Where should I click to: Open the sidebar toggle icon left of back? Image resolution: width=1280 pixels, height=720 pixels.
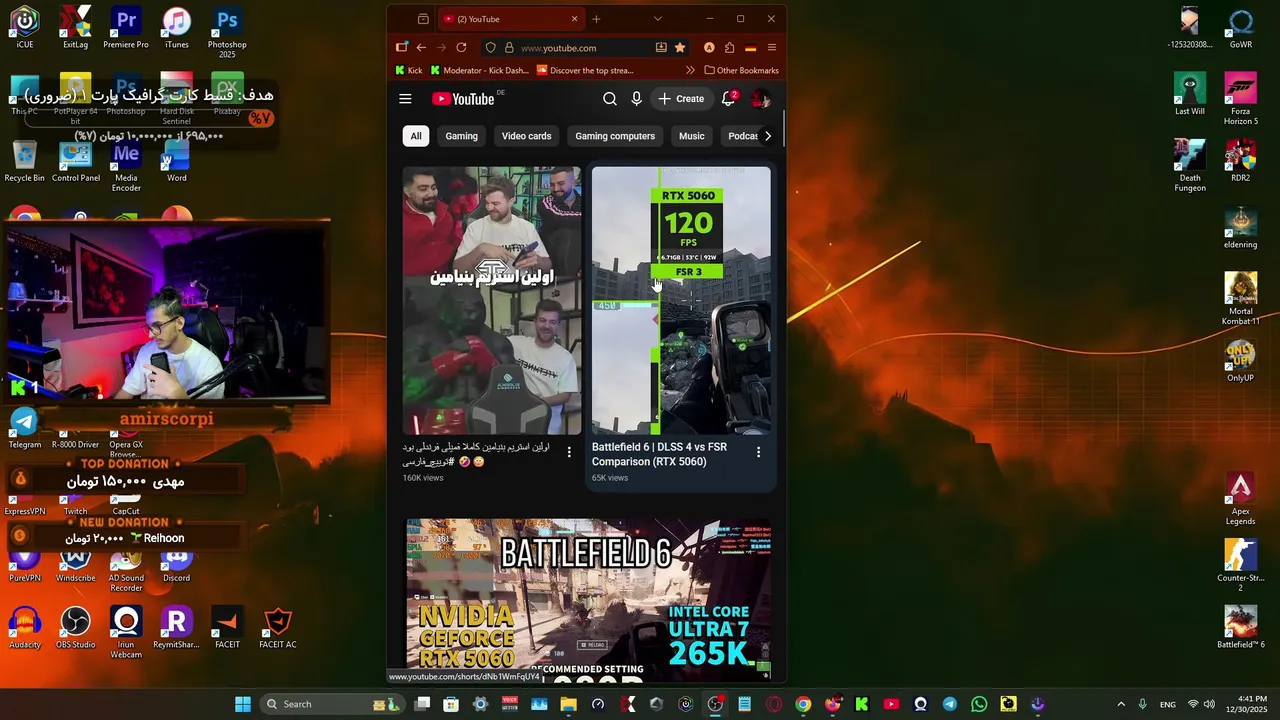coord(402,48)
